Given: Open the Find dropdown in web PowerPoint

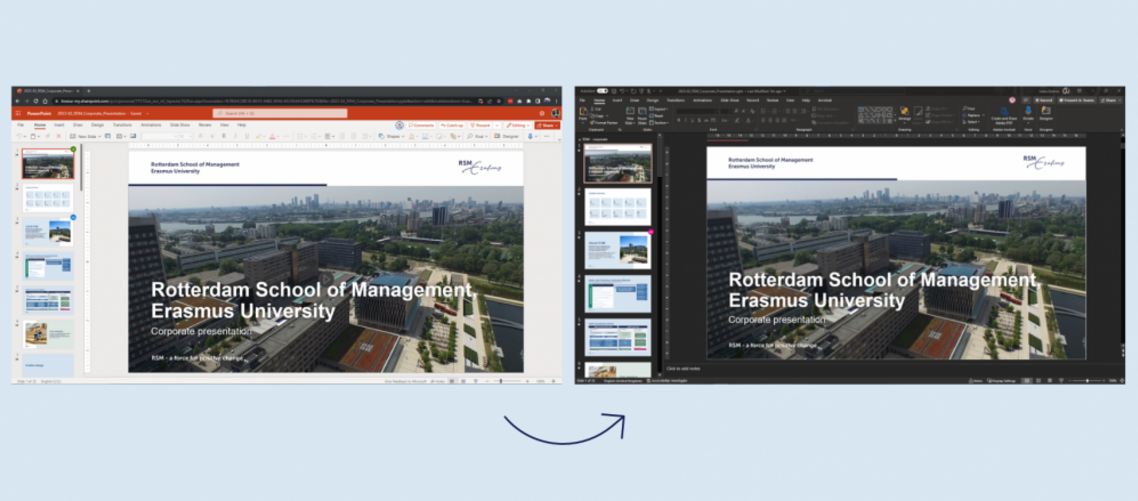Looking at the screenshot, I should (x=477, y=137).
